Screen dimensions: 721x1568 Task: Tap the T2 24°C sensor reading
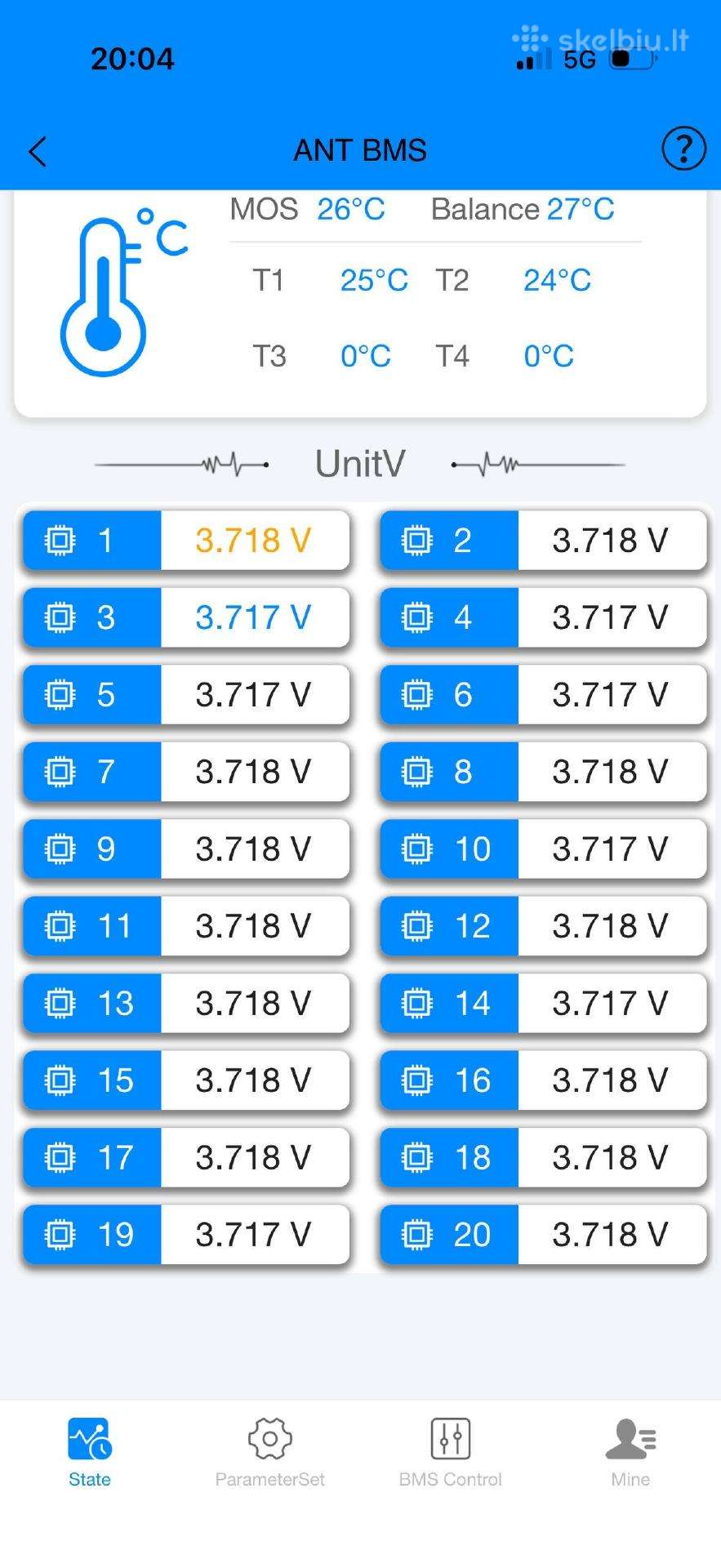click(x=557, y=280)
